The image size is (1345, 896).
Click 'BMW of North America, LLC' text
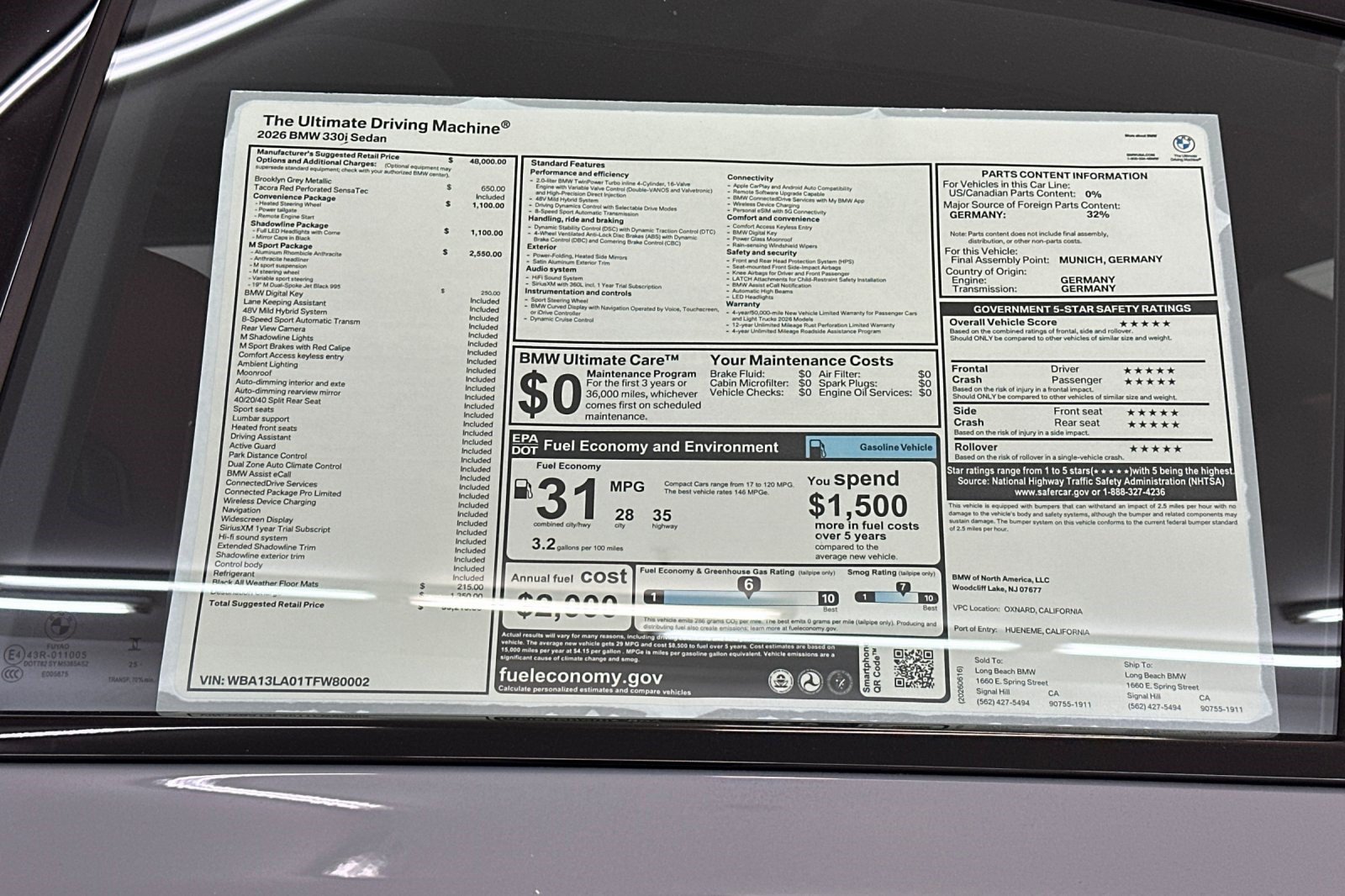tap(1000, 579)
